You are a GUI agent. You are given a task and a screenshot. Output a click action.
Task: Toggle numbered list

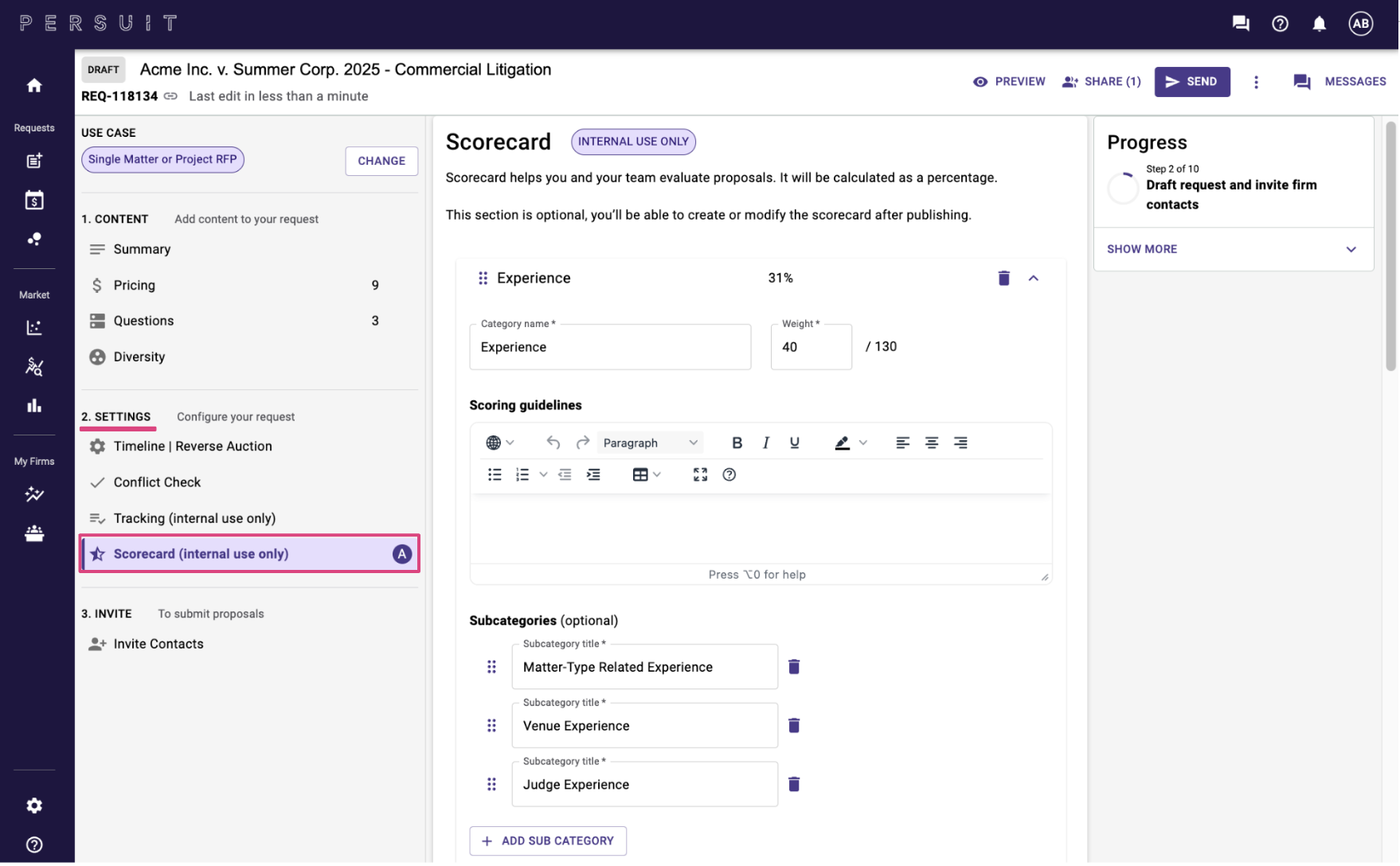(522, 474)
